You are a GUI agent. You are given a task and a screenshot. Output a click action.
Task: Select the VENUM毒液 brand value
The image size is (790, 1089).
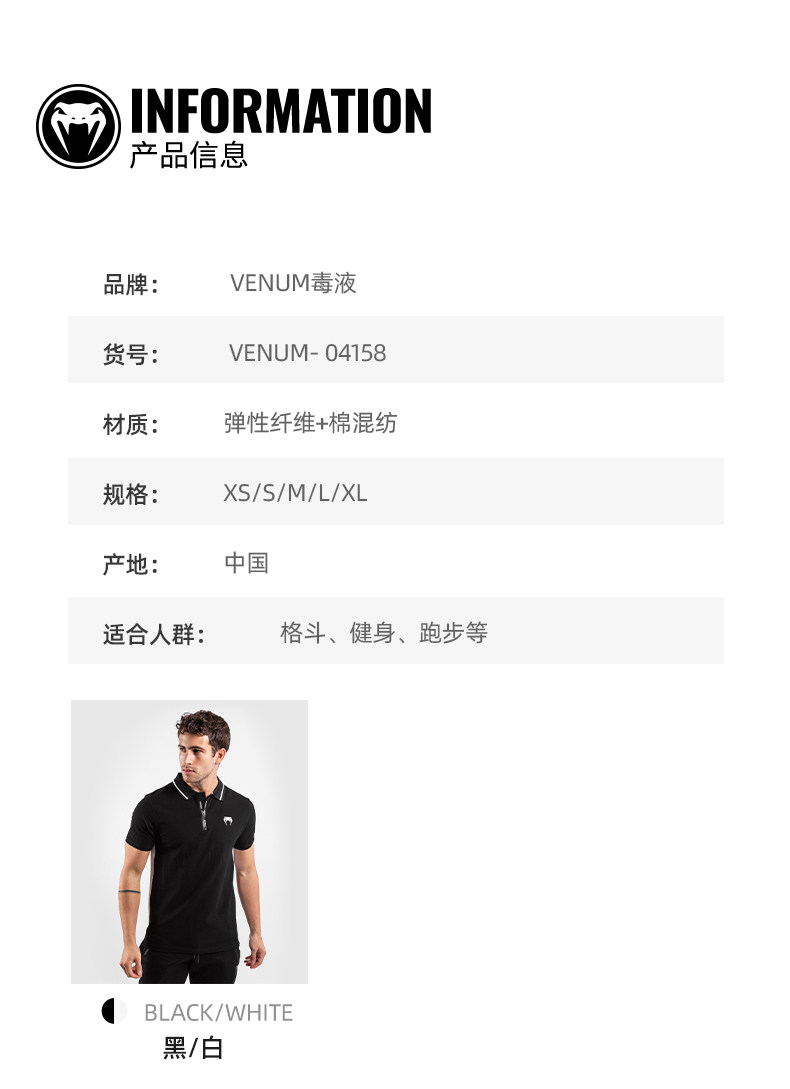click(293, 283)
